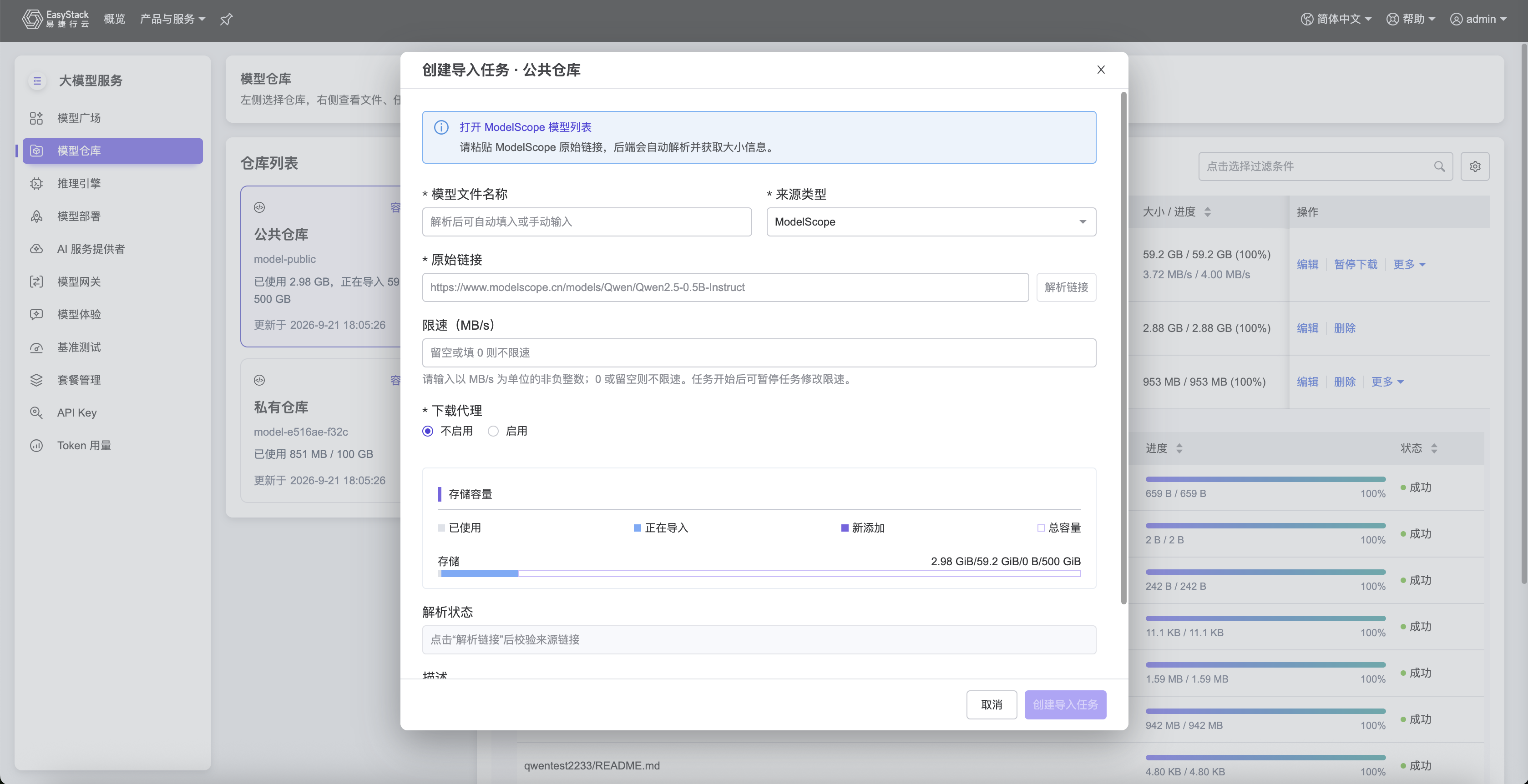This screenshot has width=1528, height=784.
Task: Sort by 大小 / 进度 column arrows
Action: [x=1207, y=212]
